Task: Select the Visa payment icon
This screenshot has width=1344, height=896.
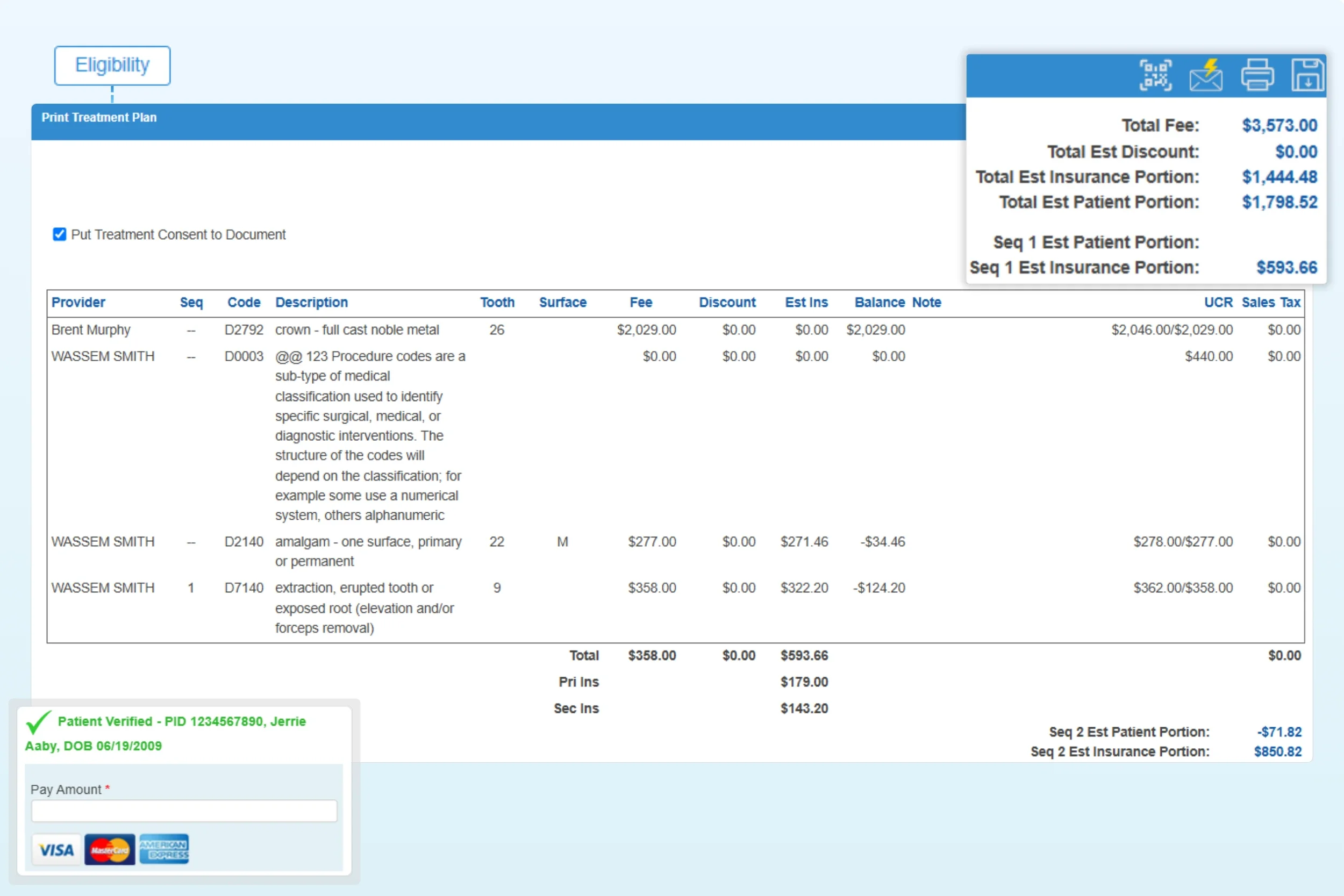Action: pyautogui.click(x=55, y=849)
